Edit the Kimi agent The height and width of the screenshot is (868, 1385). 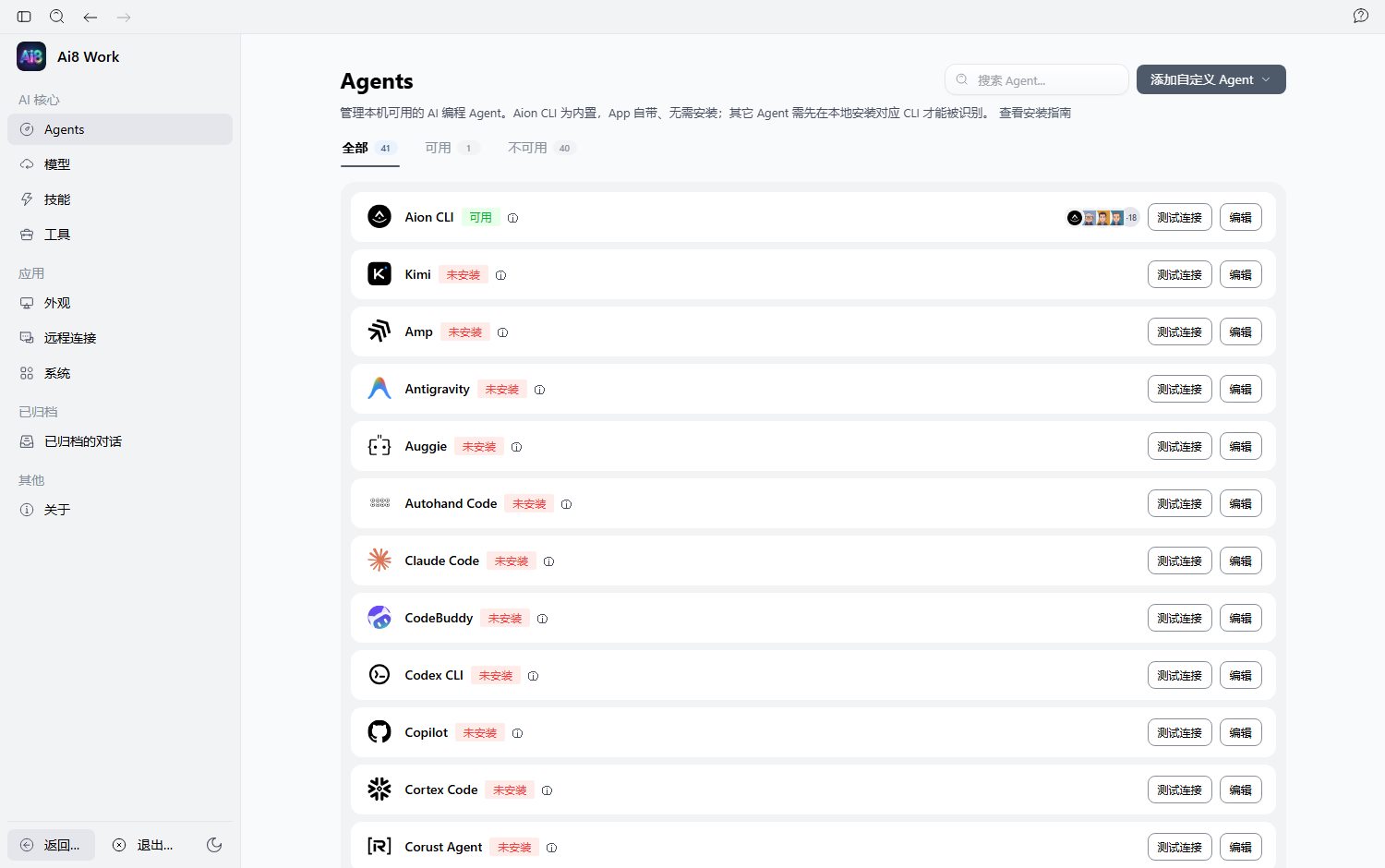click(1240, 275)
